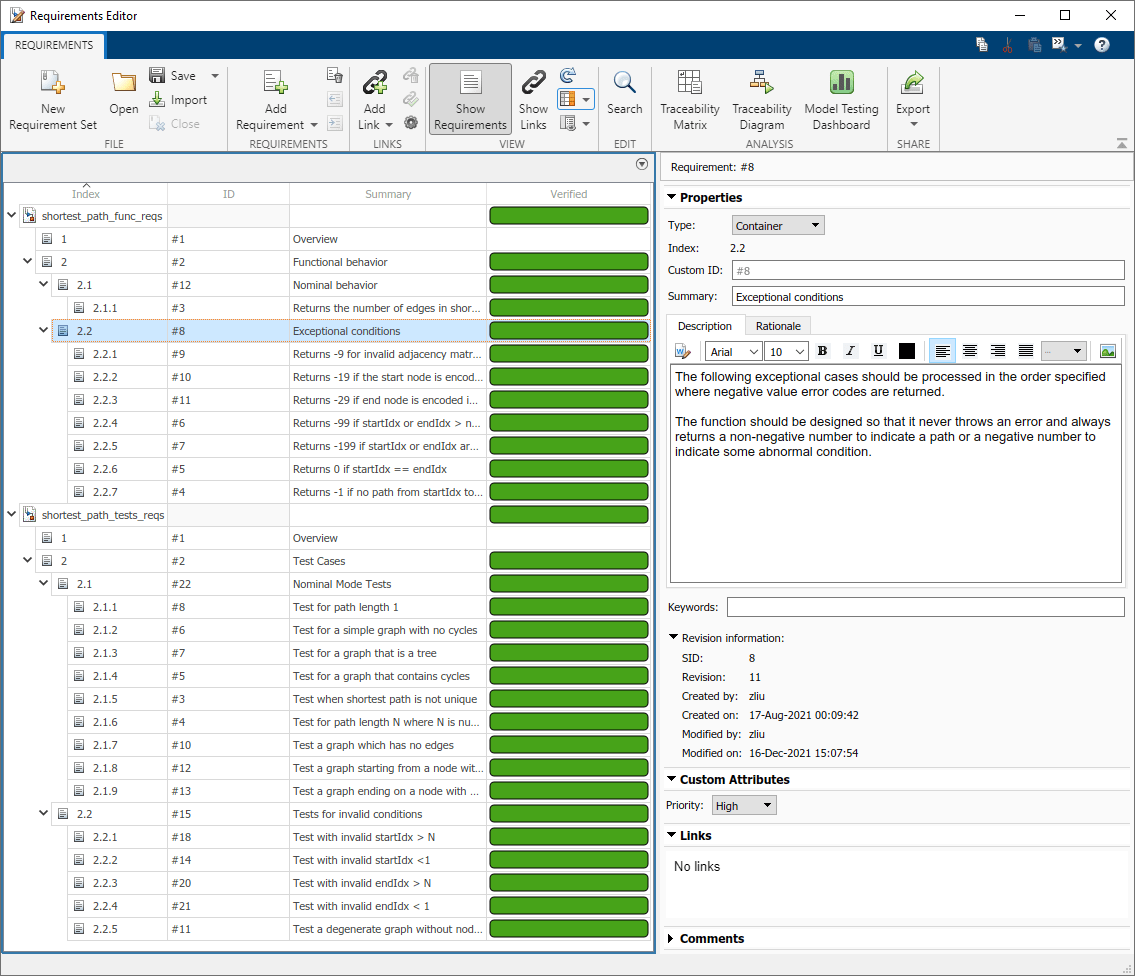
Task: Switch to the Rationale tab
Action: 777,326
